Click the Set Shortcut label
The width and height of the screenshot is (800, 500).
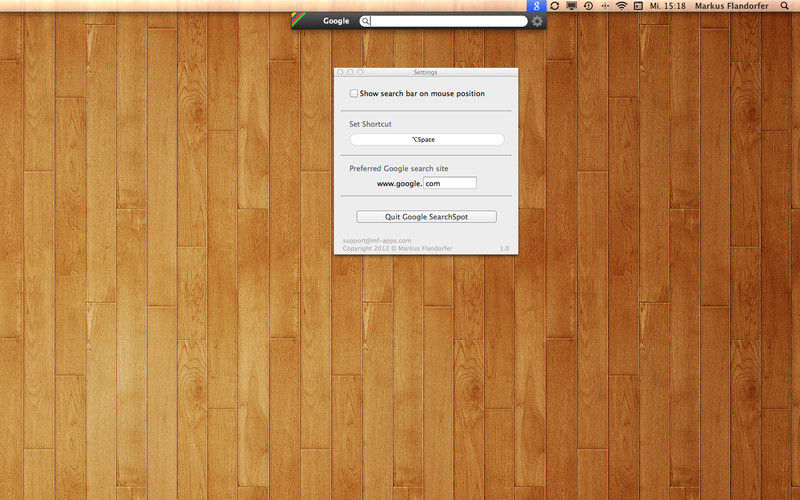click(370, 124)
